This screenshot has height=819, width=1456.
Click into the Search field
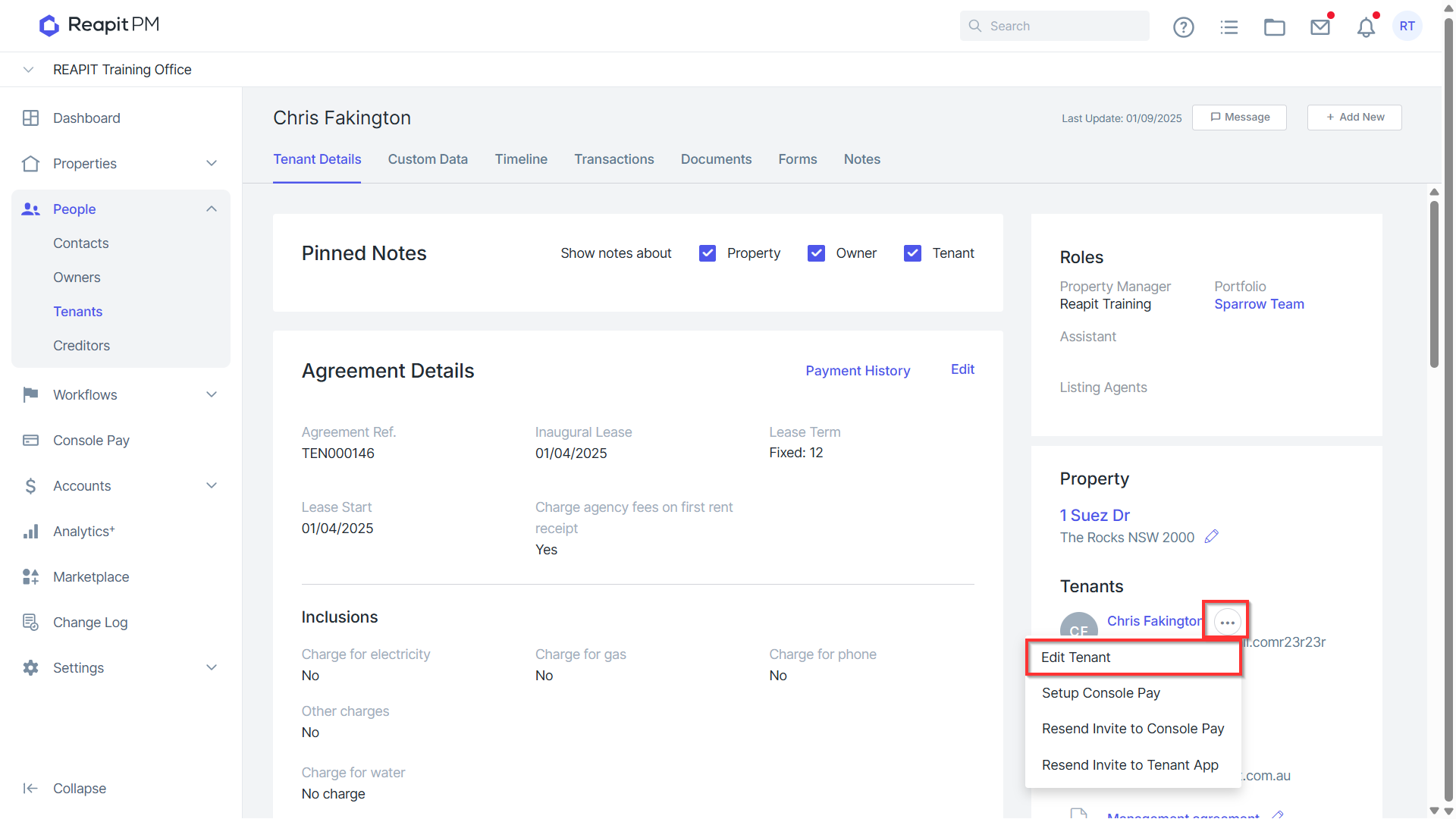pos(1054,26)
